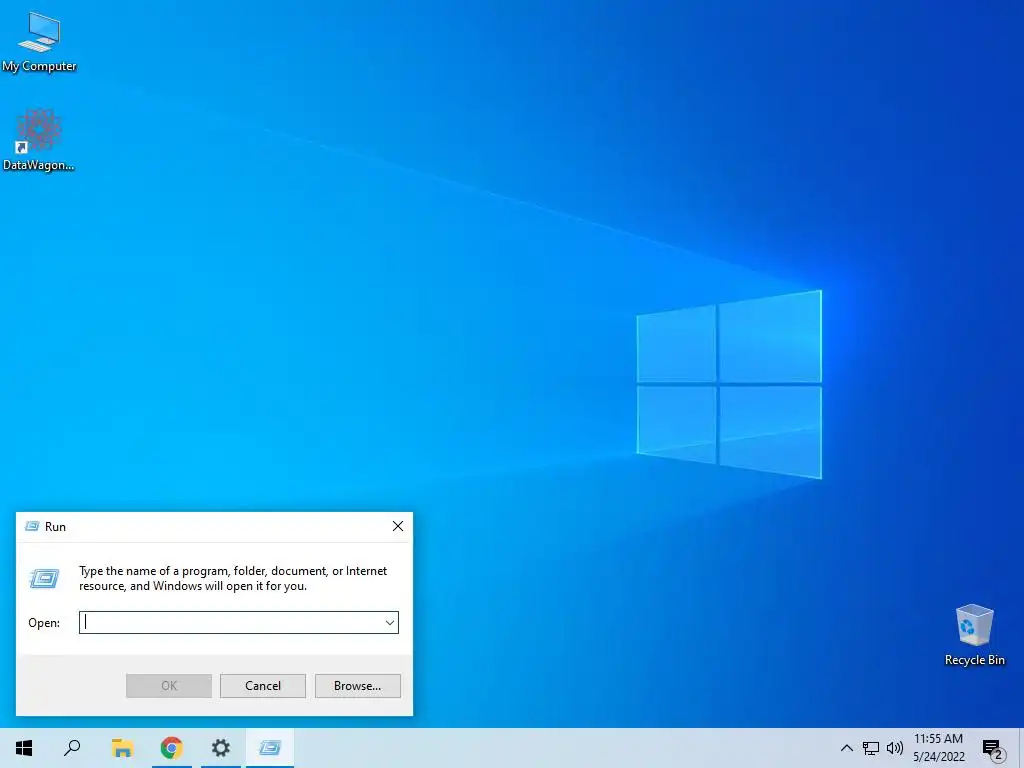Open the My Computer desktop icon

[39, 41]
